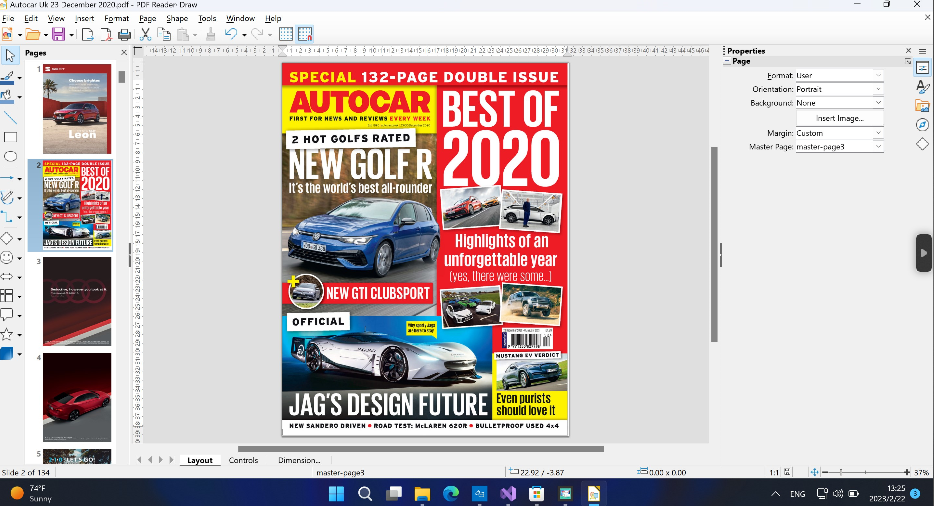Select the Connector tool
Viewport: 934px width, 506px height.
[x=7, y=217]
